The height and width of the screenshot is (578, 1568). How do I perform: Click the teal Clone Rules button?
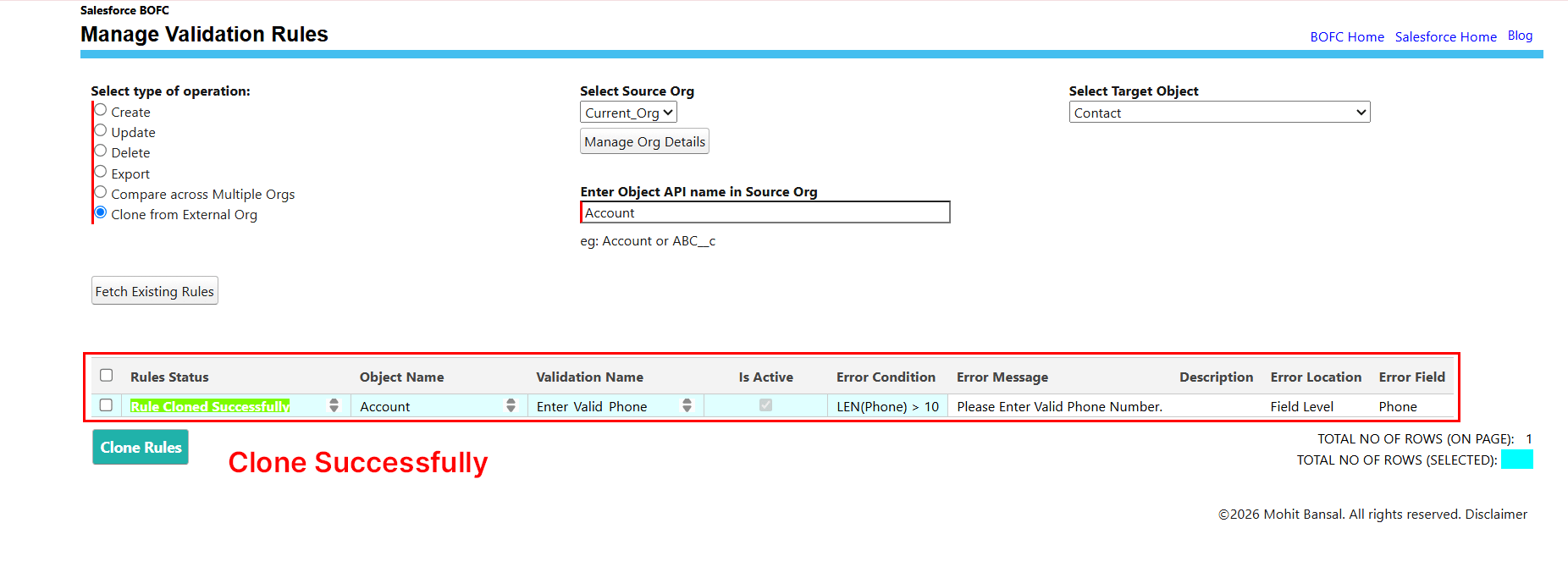coord(141,447)
